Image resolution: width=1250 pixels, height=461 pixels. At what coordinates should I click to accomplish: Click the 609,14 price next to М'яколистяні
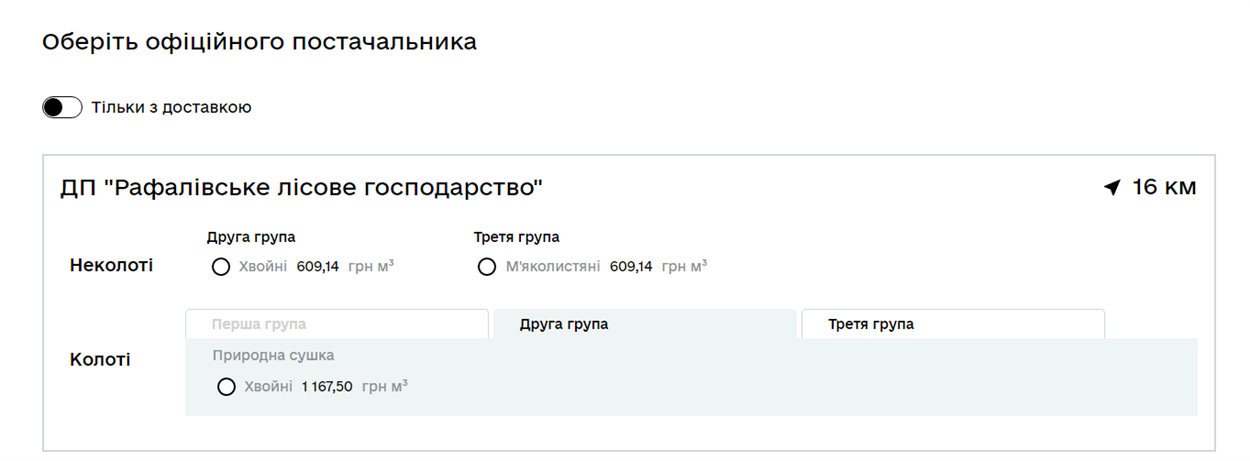point(631,267)
